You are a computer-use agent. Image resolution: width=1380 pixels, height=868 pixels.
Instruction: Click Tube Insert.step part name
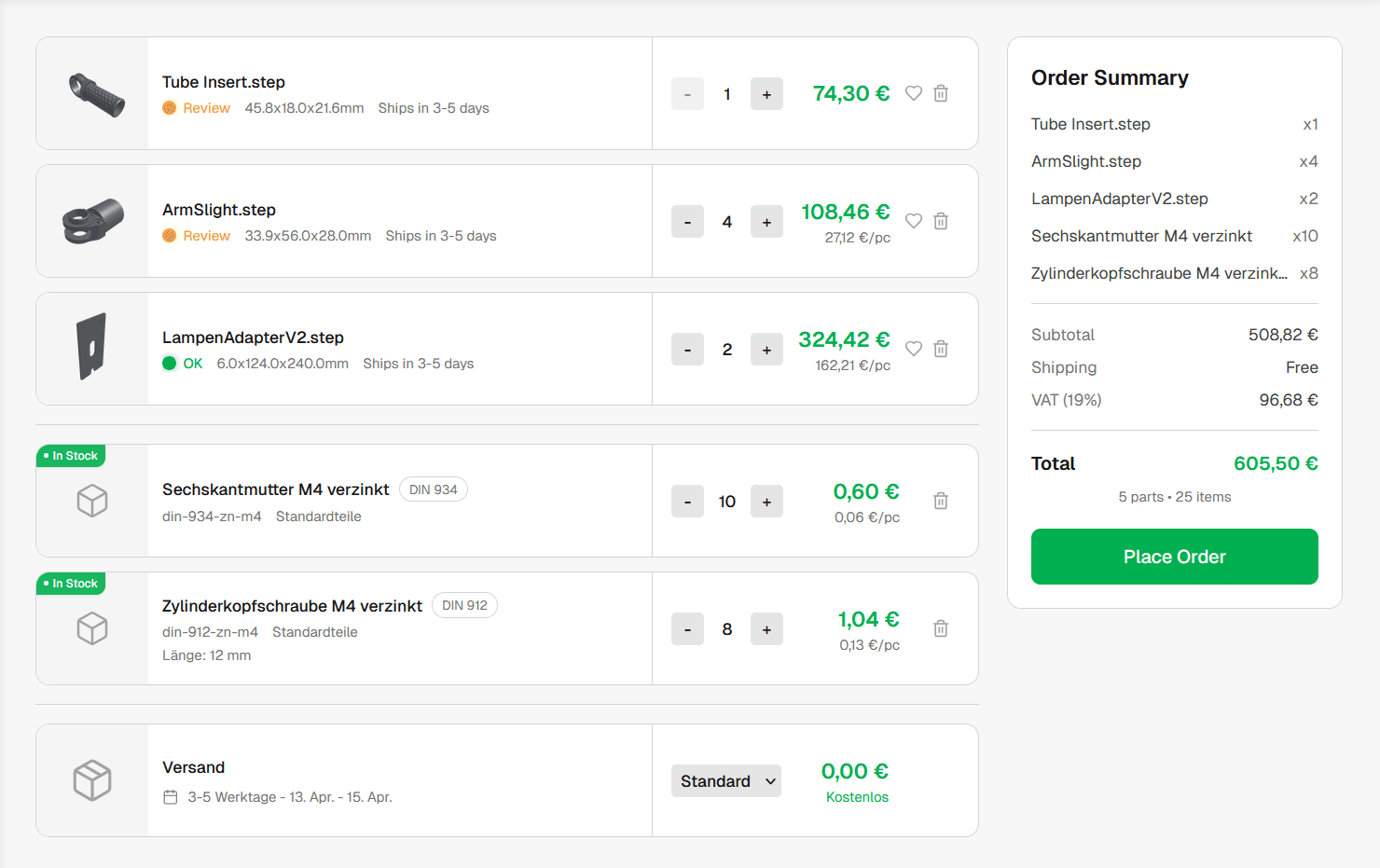pyautogui.click(x=224, y=82)
